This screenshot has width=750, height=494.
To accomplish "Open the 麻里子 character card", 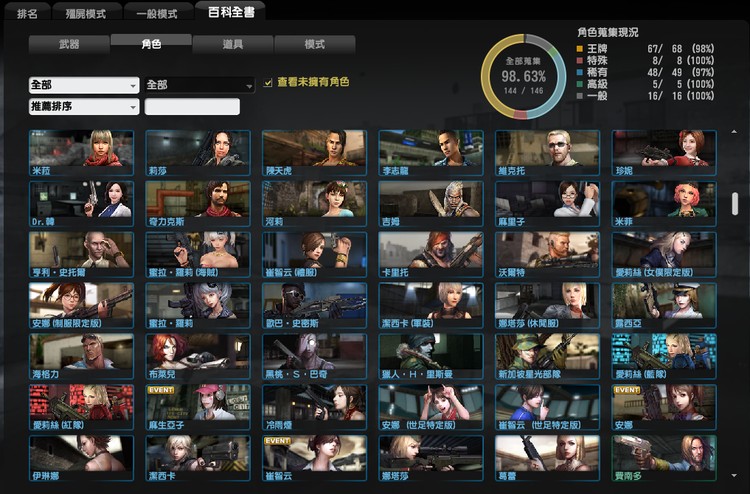I will [547, 204].
